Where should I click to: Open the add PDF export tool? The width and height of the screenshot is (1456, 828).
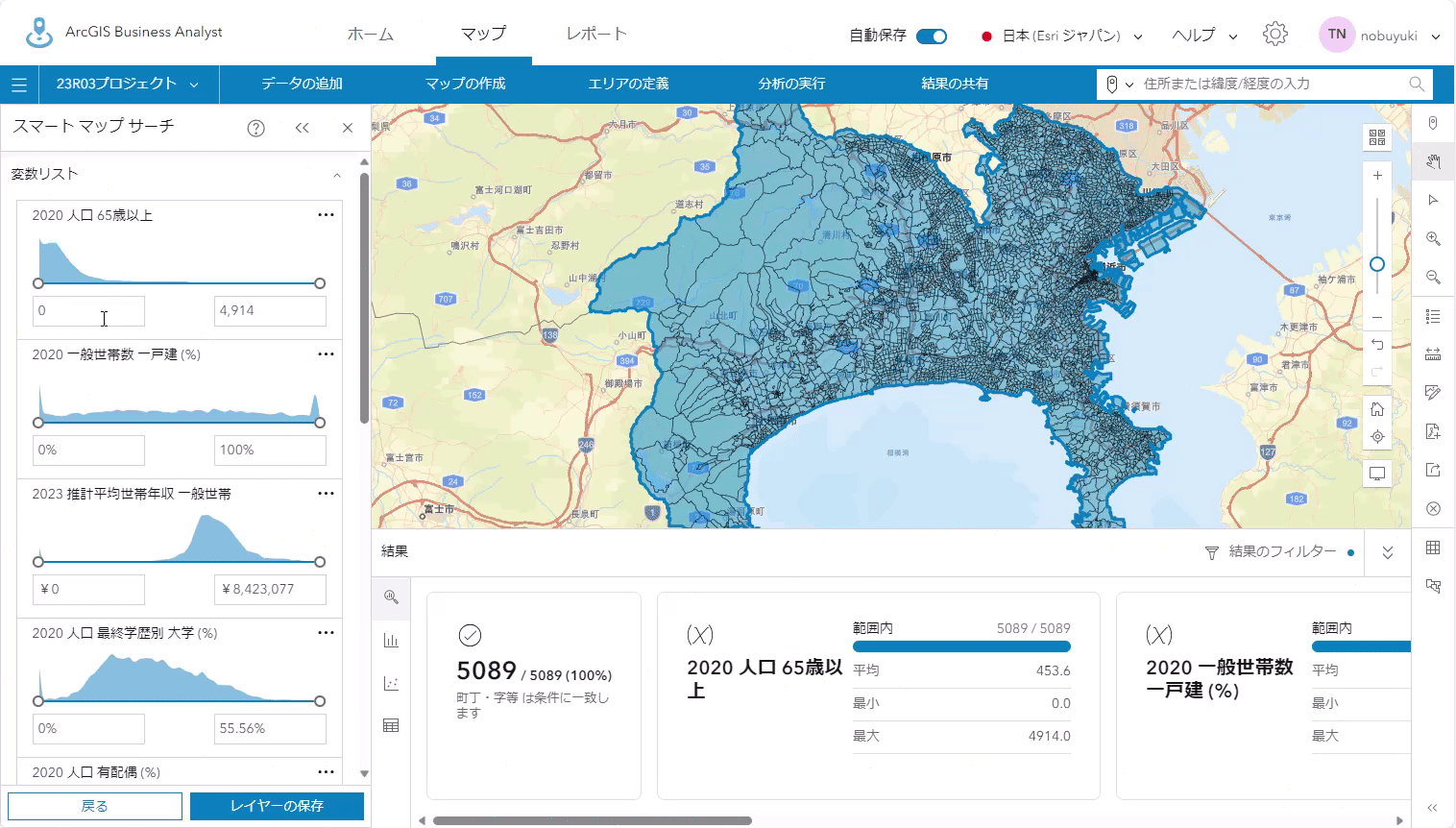[x=1433, y=431]
